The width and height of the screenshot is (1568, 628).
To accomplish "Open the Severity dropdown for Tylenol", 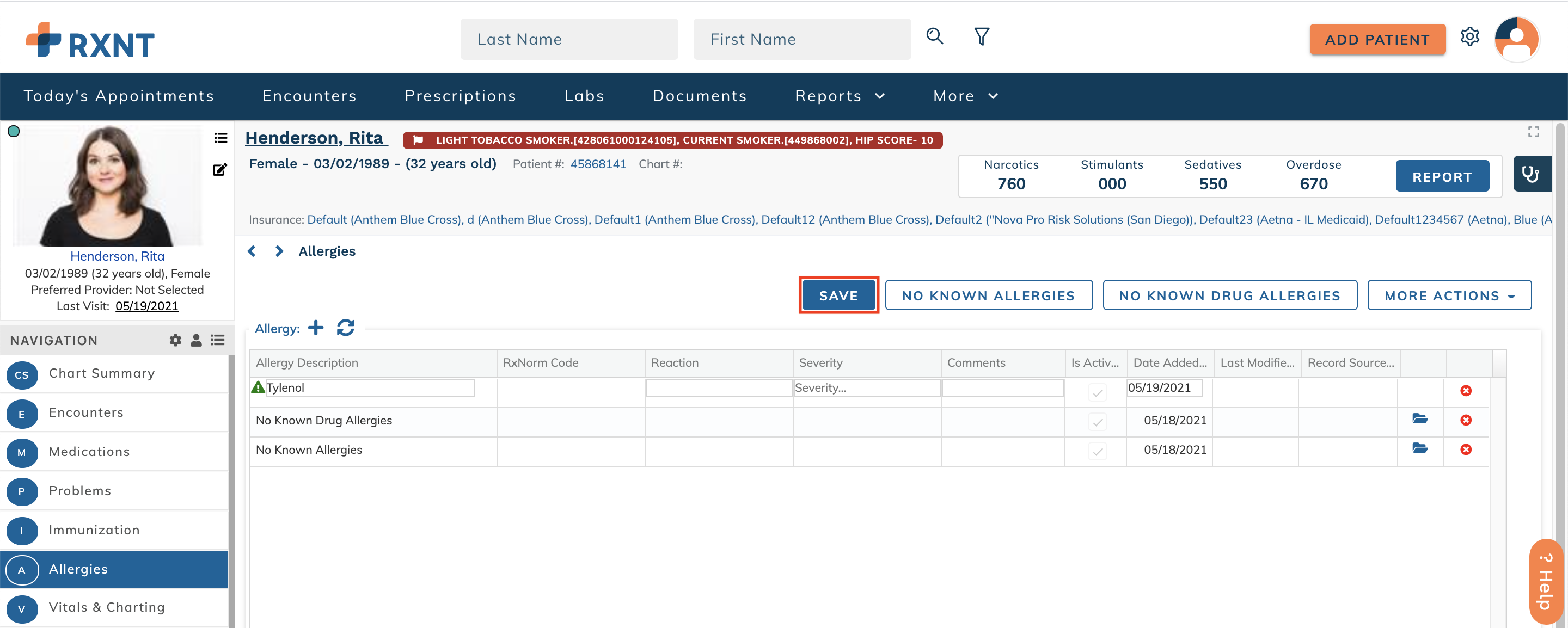I will [867, 388].
